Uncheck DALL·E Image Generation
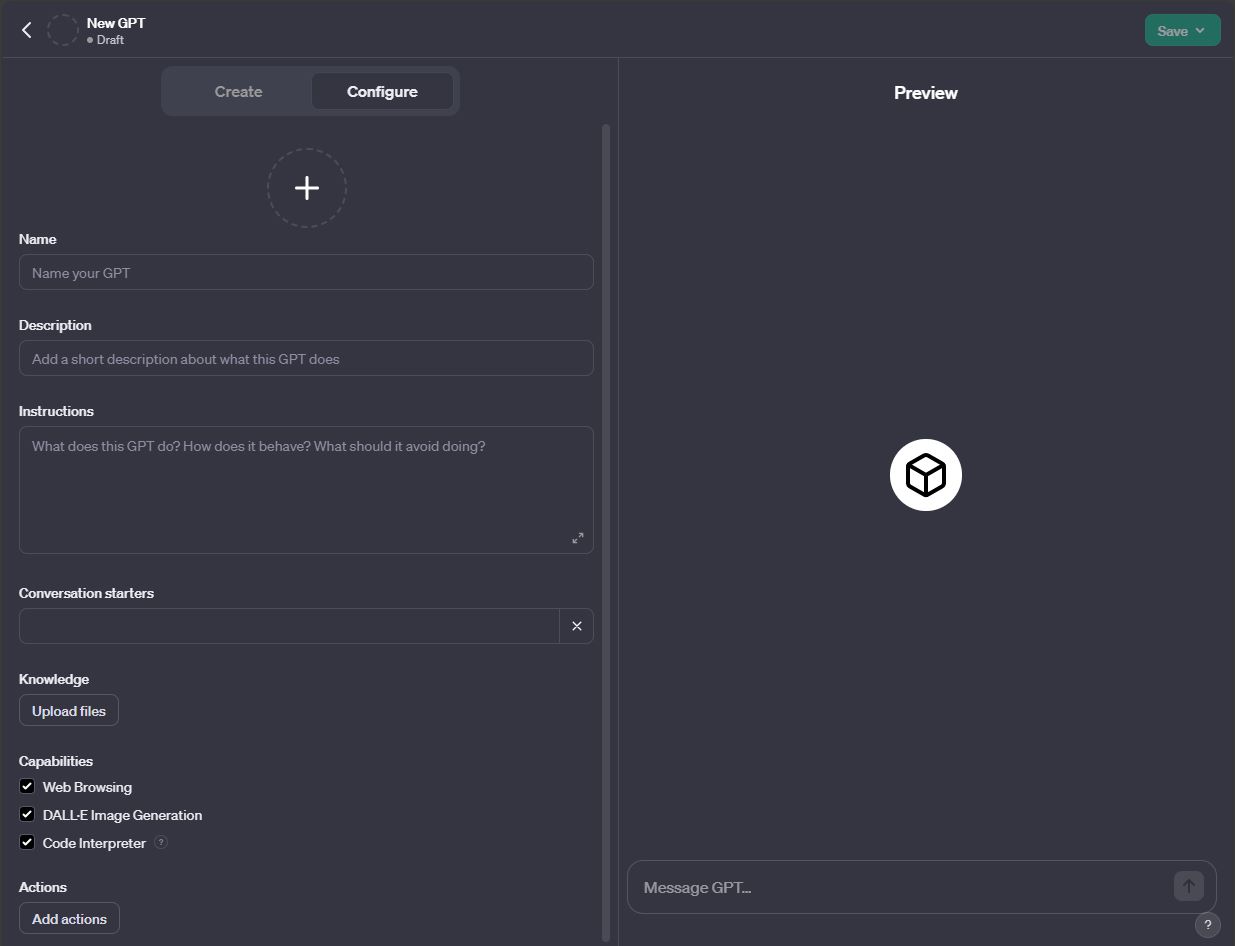This screenshot has height=946, width=1235. [27, 815]
